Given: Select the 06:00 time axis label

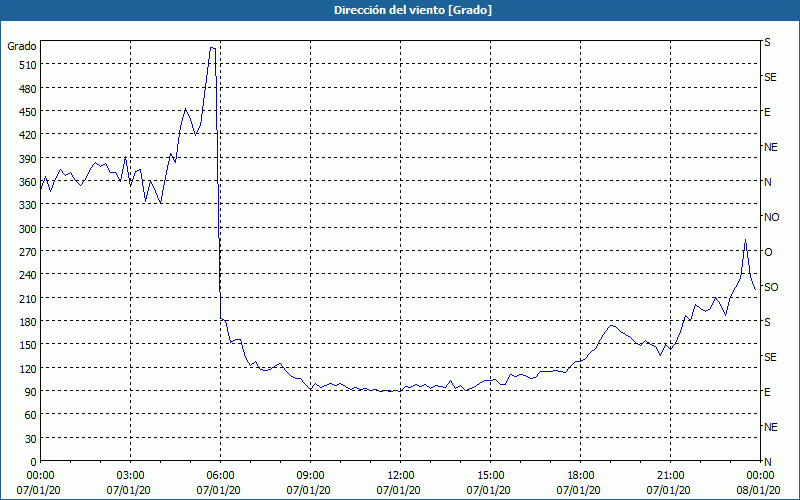Looking at the screenshot, I should pyautogui.click(x=220, y=476).
